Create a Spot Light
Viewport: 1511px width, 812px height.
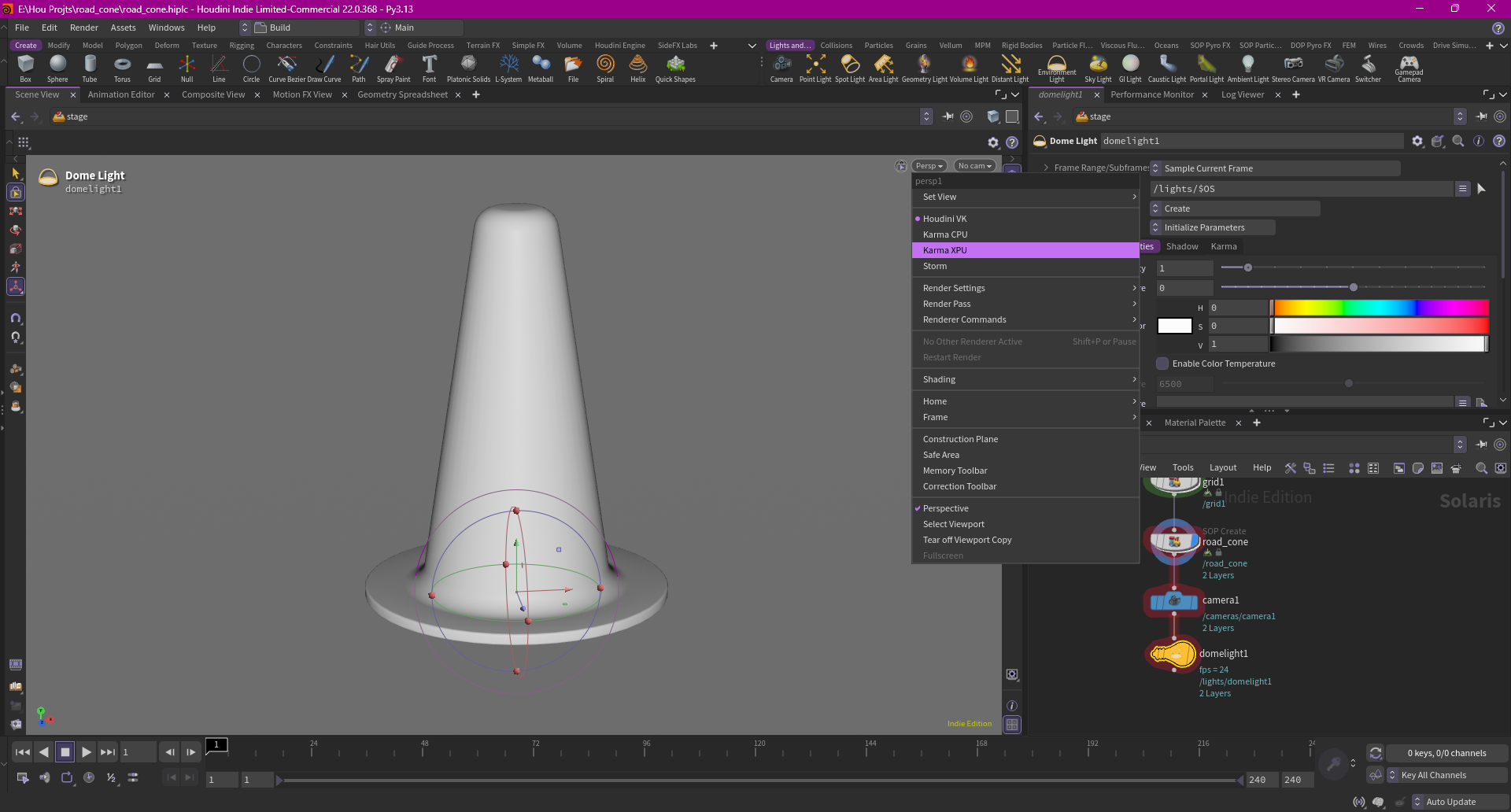pos(850,68)
